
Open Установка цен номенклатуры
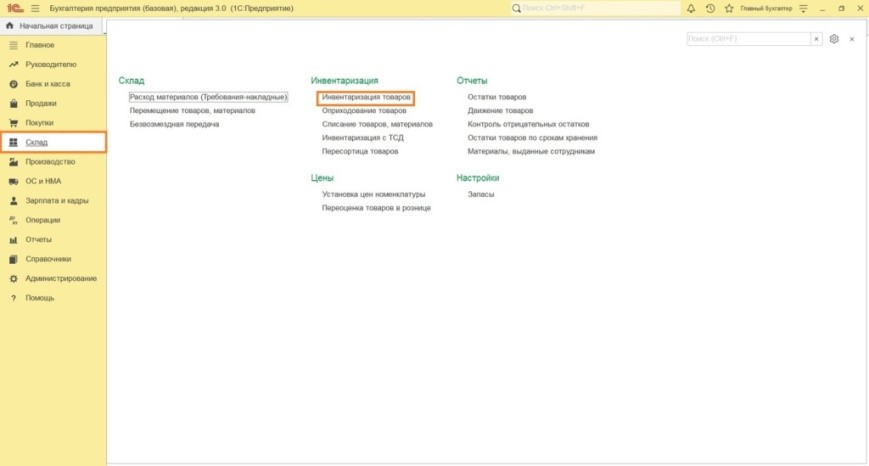(x=373, y=194)
